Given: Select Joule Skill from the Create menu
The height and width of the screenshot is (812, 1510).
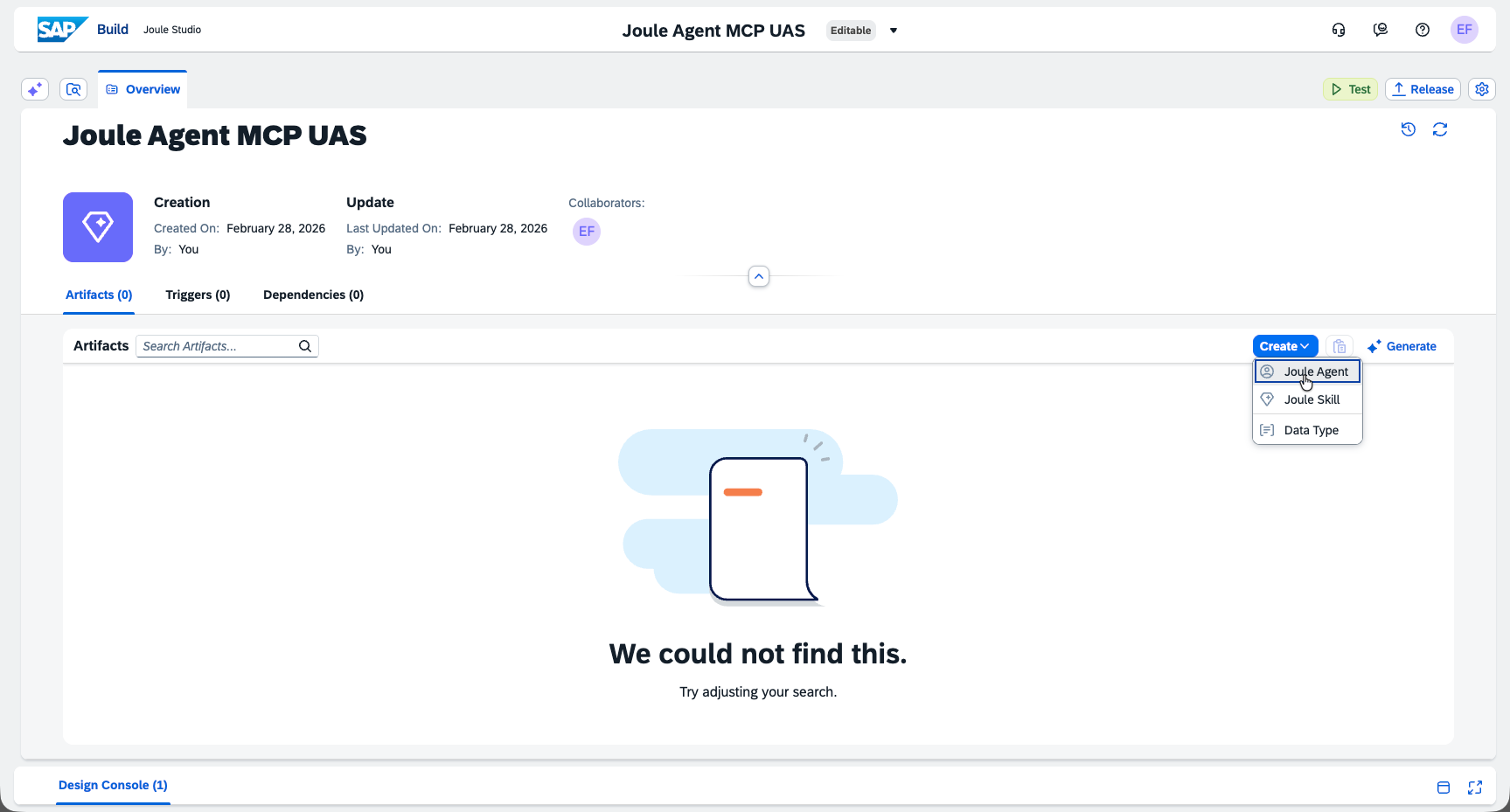Looking at the screenshot, I should click(x=1307, y=399).
